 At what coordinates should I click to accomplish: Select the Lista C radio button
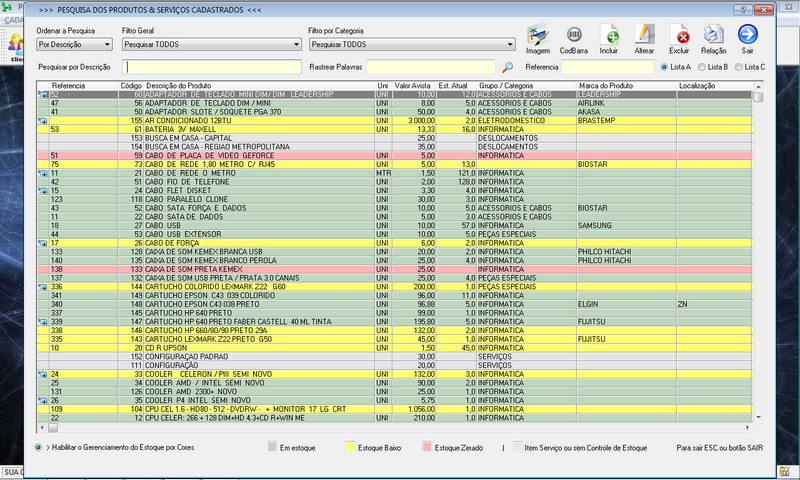[x=738, y=67]
